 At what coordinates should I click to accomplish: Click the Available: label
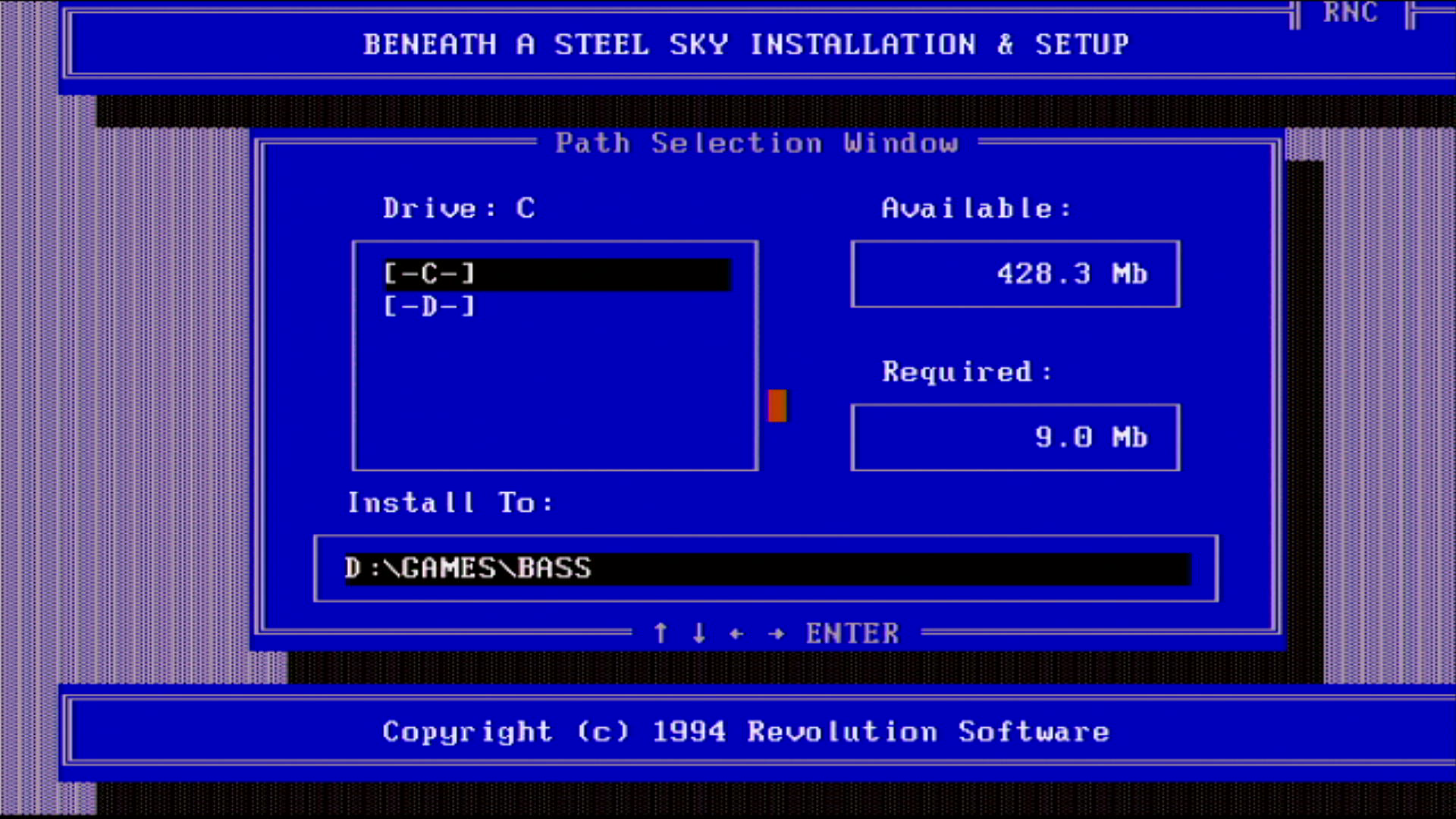pyautogui.click(x=976, y=209)
